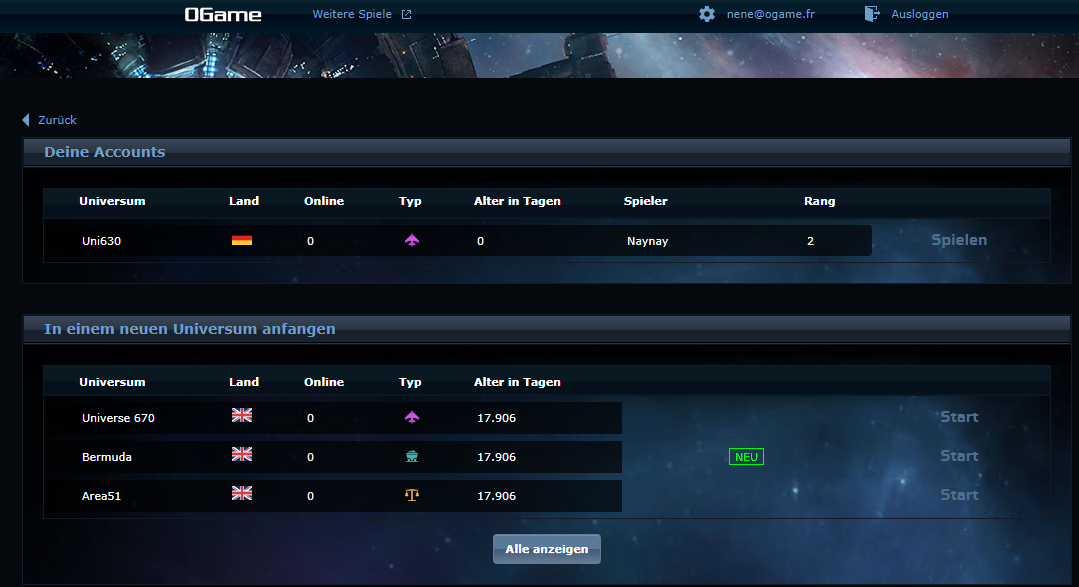Start playing in Bermuda universe
The image size is (1079, 587).
pyautogui.click(x=959, y=456)
